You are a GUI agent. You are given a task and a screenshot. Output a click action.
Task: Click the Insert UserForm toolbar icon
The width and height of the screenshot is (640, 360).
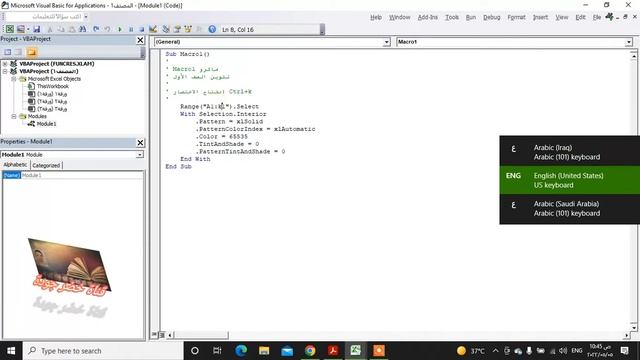pos(20,29)
